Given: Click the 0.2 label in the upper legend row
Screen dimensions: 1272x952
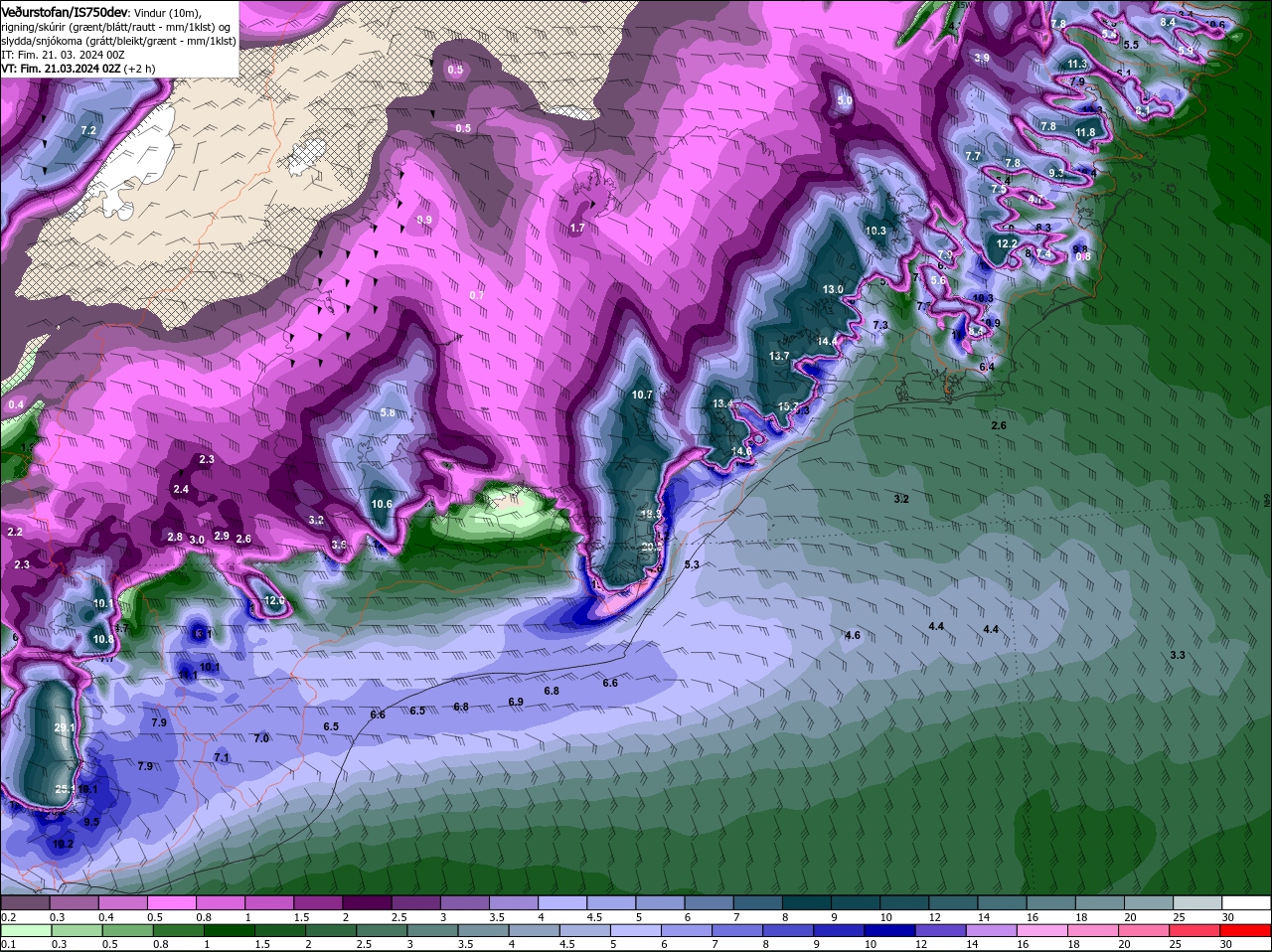Looking at the screenshot, I should click(x=8, y=917).
